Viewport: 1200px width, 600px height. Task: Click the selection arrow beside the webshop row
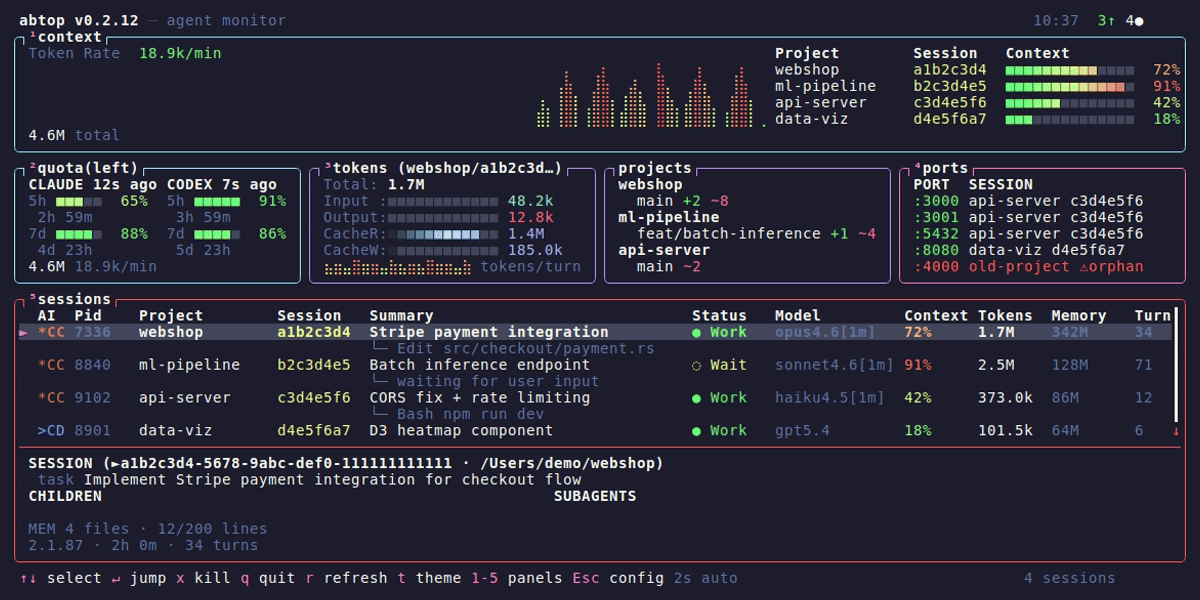coord(24,332)
